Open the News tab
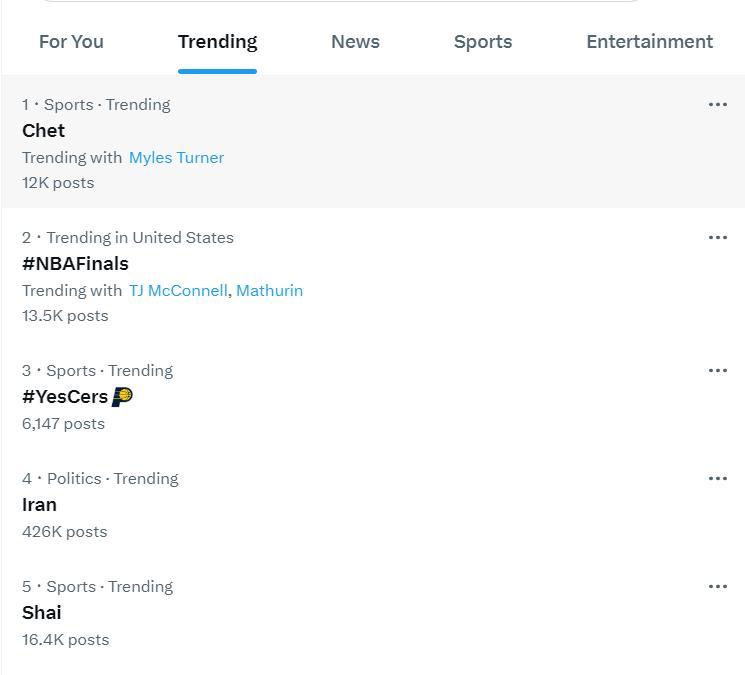 (355, 42)
